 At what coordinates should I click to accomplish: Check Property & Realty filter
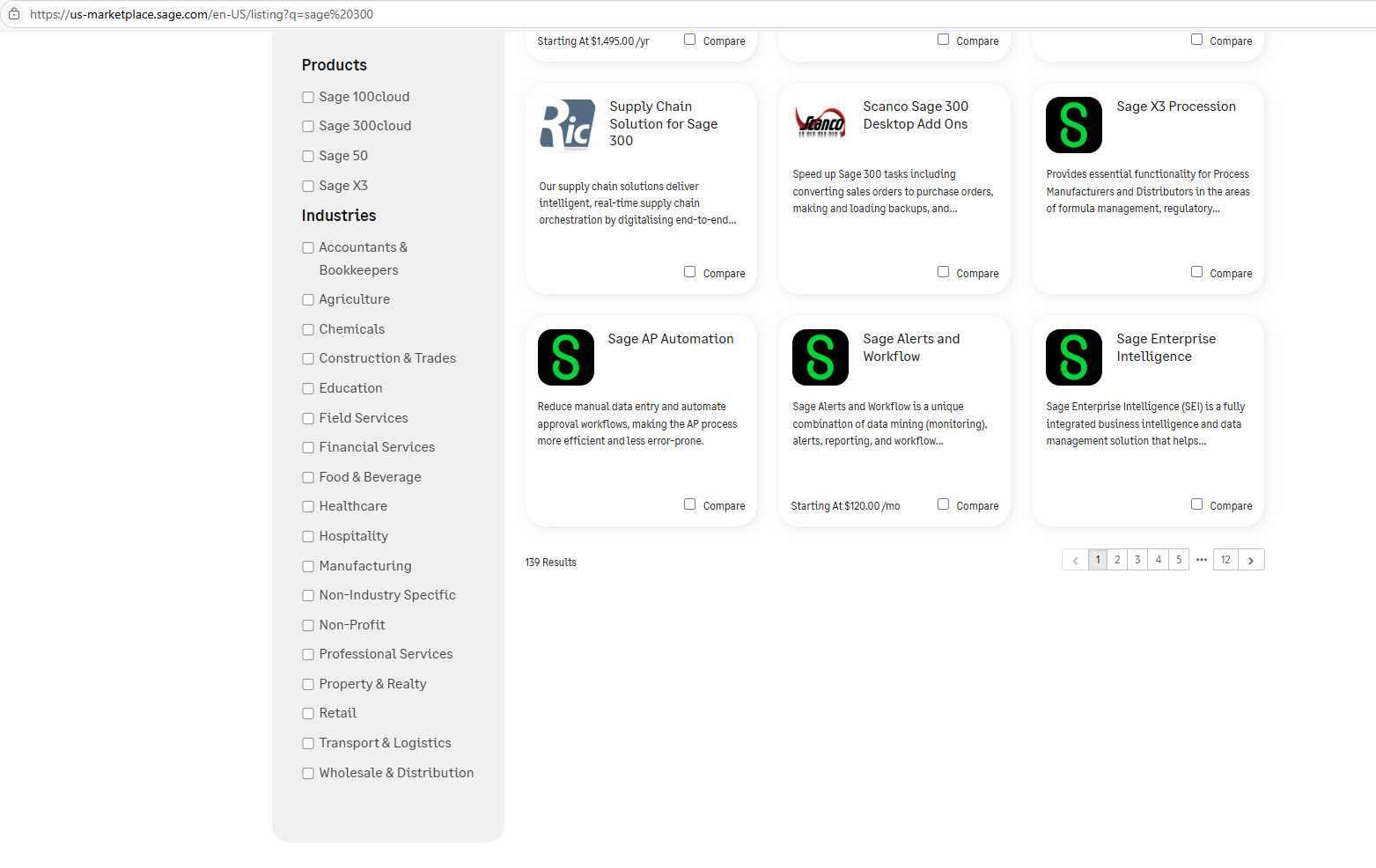tap(308, 685)
